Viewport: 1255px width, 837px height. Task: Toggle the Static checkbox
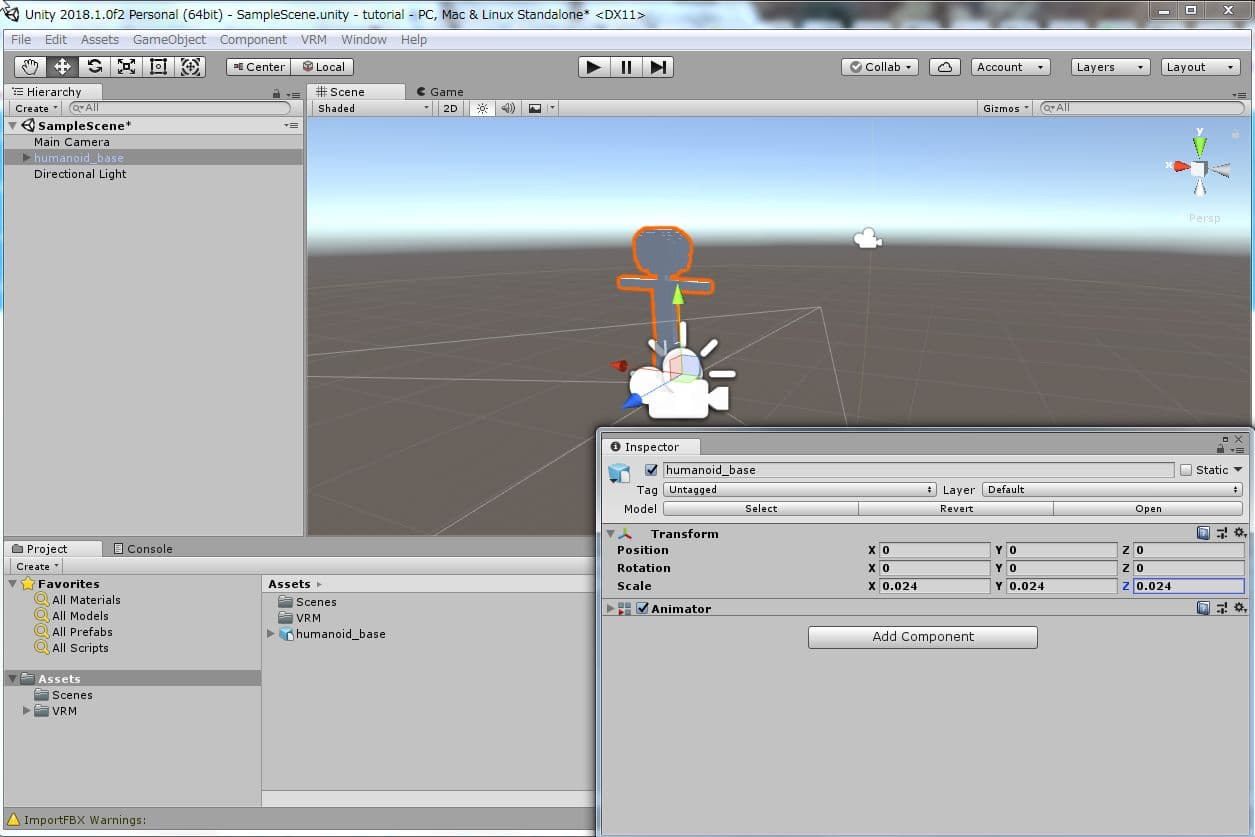click(1186, 470)
